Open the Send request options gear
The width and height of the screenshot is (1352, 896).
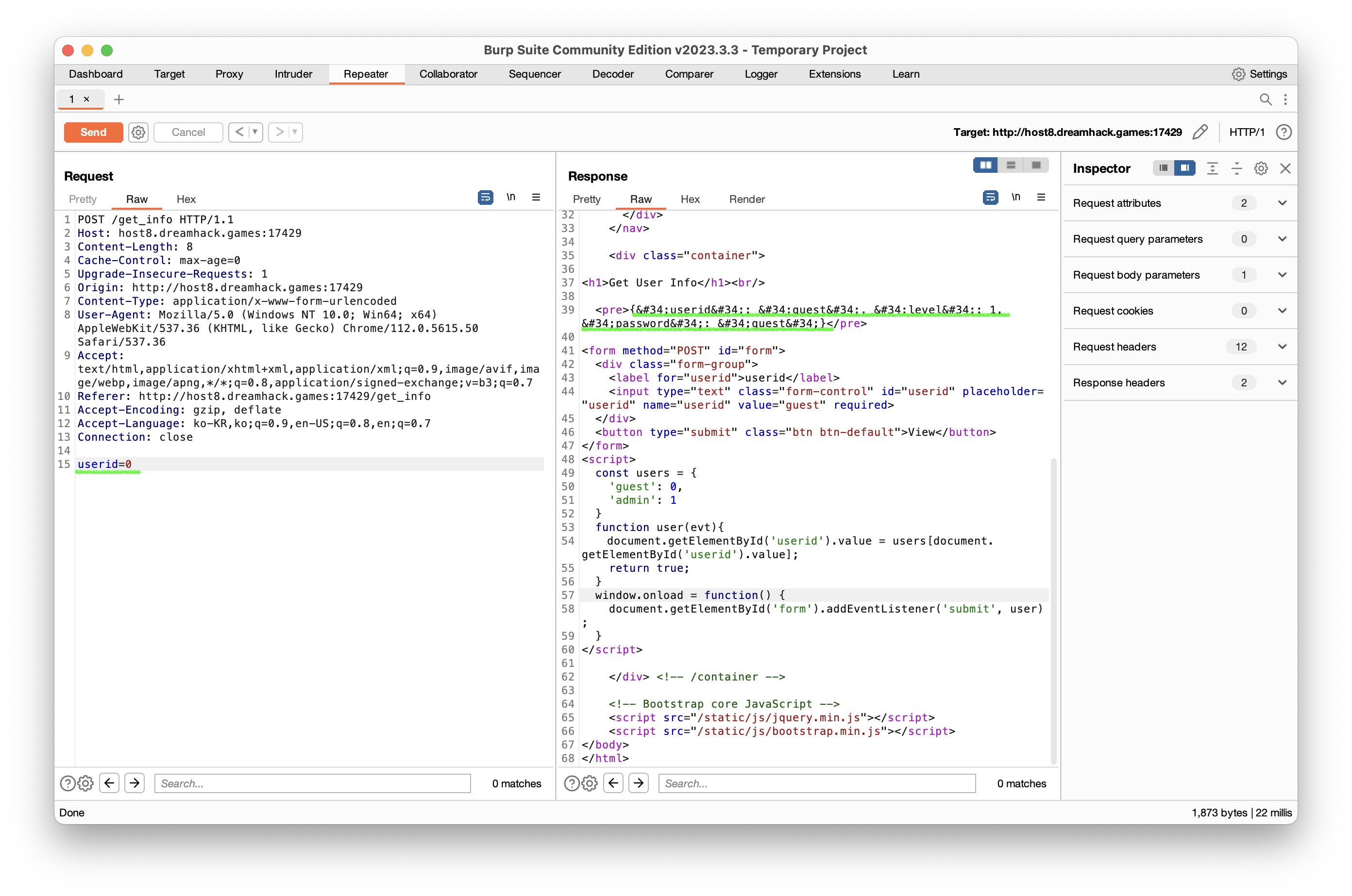click(138, 132)
